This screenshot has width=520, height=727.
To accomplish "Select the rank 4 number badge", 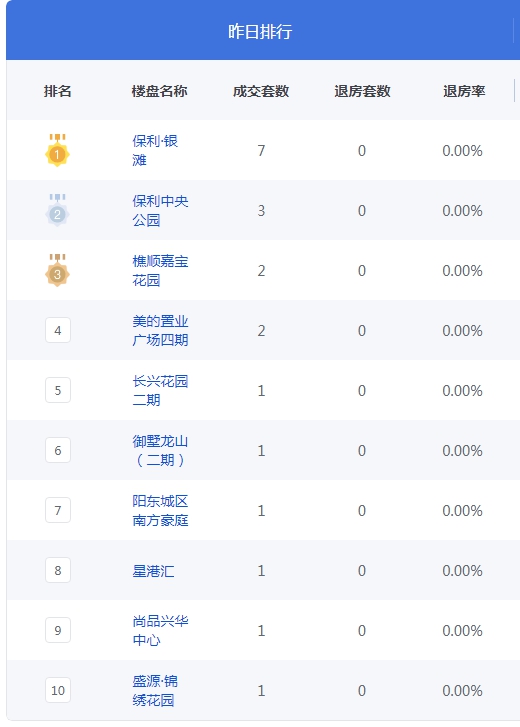I will click(x=58, y=330).
